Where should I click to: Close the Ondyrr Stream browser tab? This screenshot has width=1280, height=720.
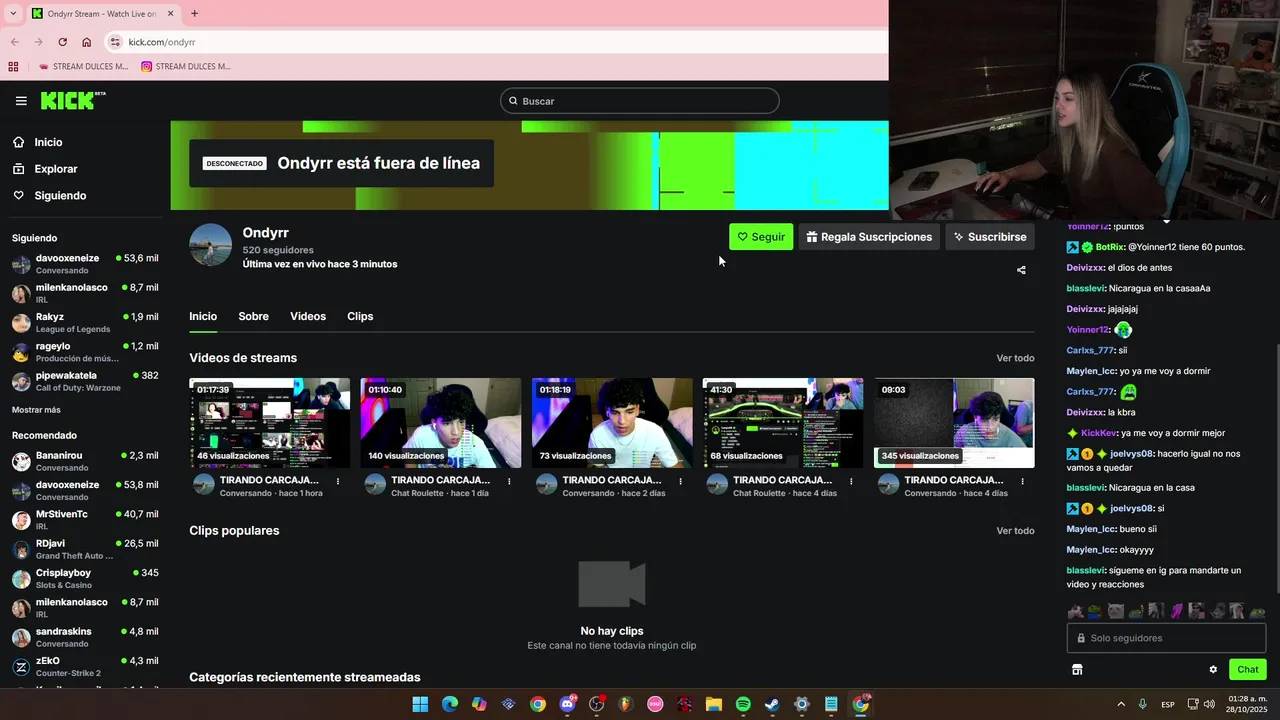170,13
